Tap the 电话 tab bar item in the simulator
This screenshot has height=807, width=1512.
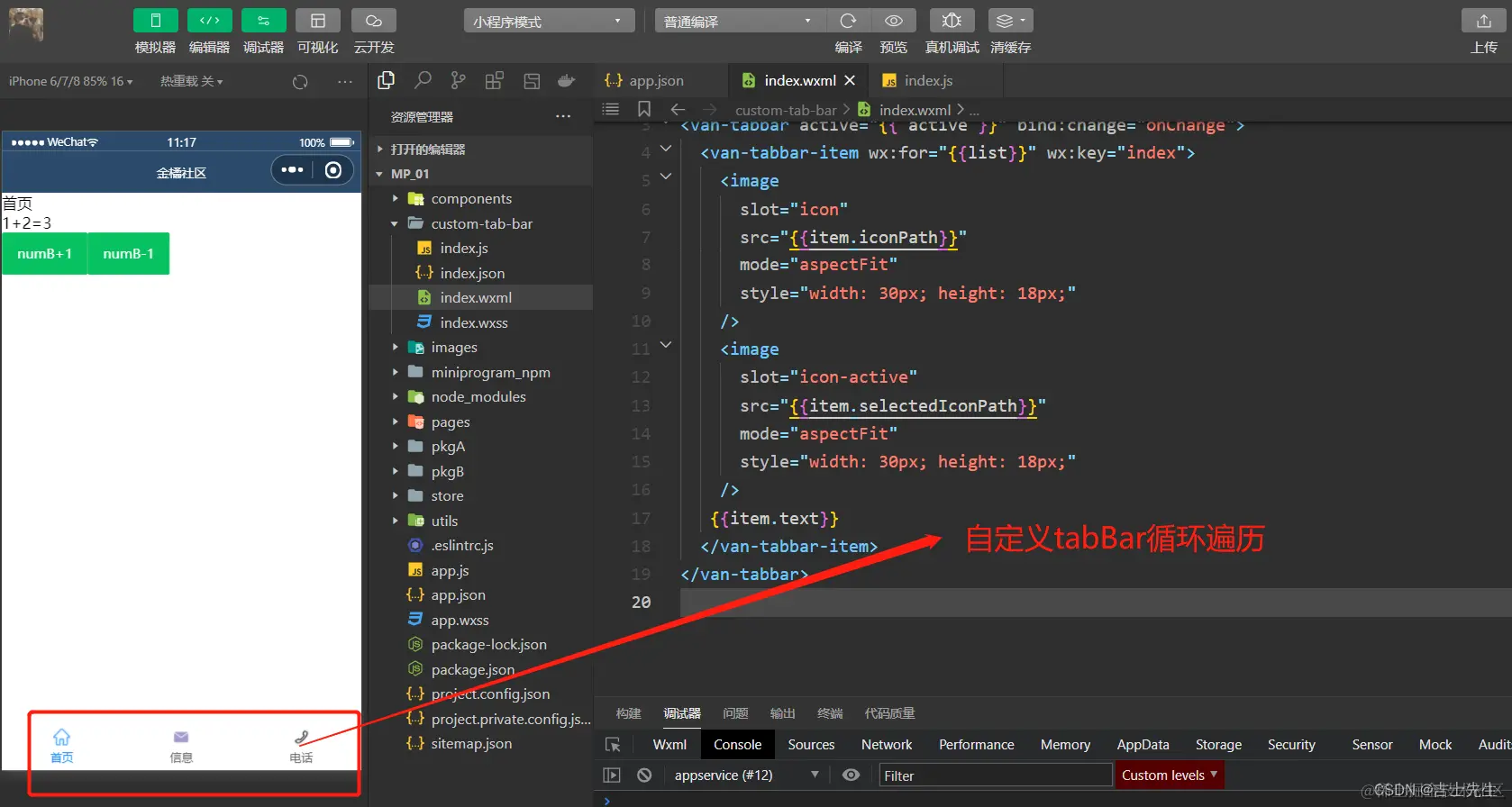[301, 746]
